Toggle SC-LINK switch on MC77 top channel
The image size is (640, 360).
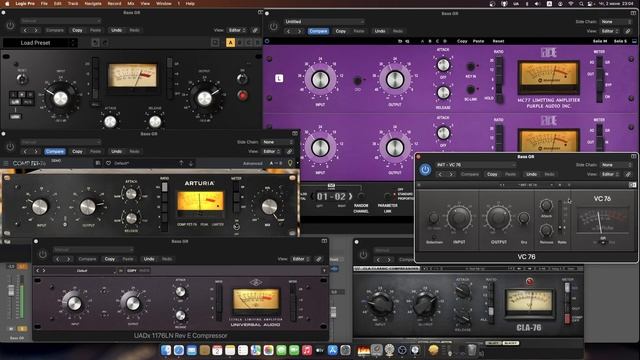471,89
